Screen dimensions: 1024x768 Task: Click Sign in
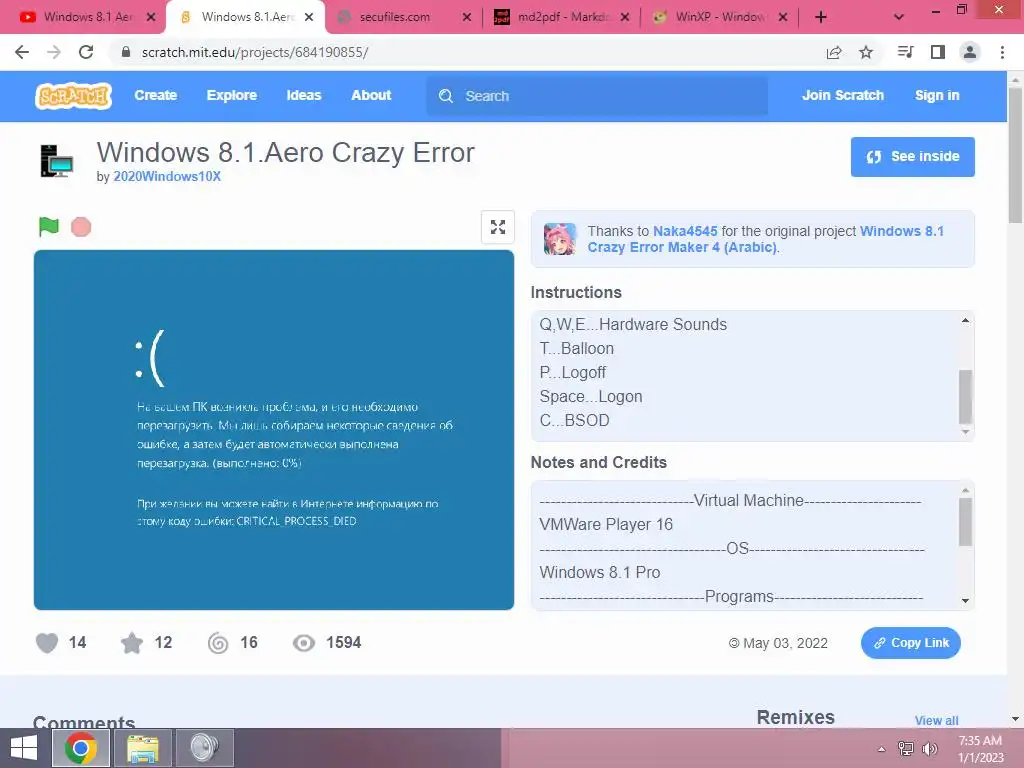point(937,95)
